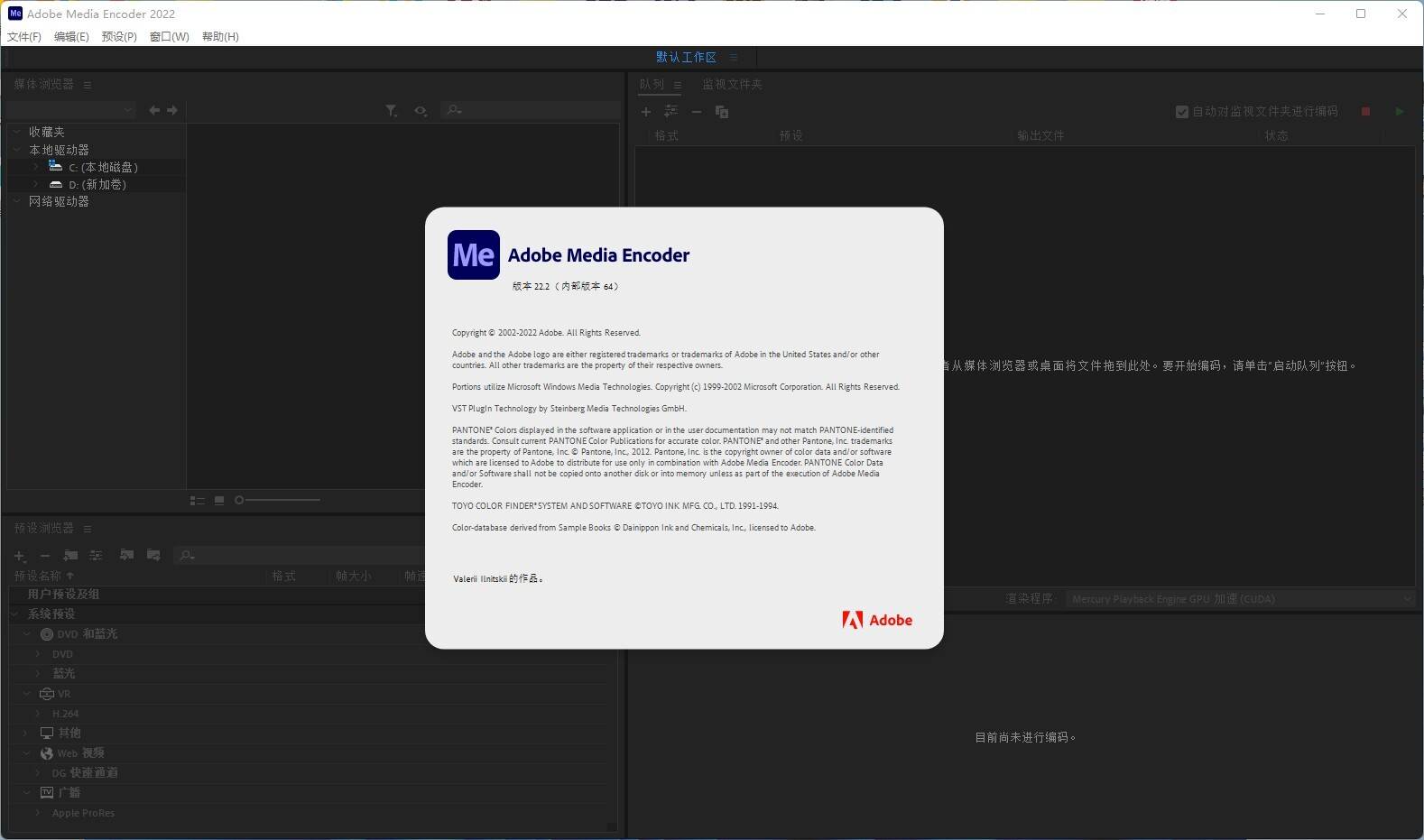
Task: Collapse the 本地驱动器 tree node
Action: click(17, 150)
